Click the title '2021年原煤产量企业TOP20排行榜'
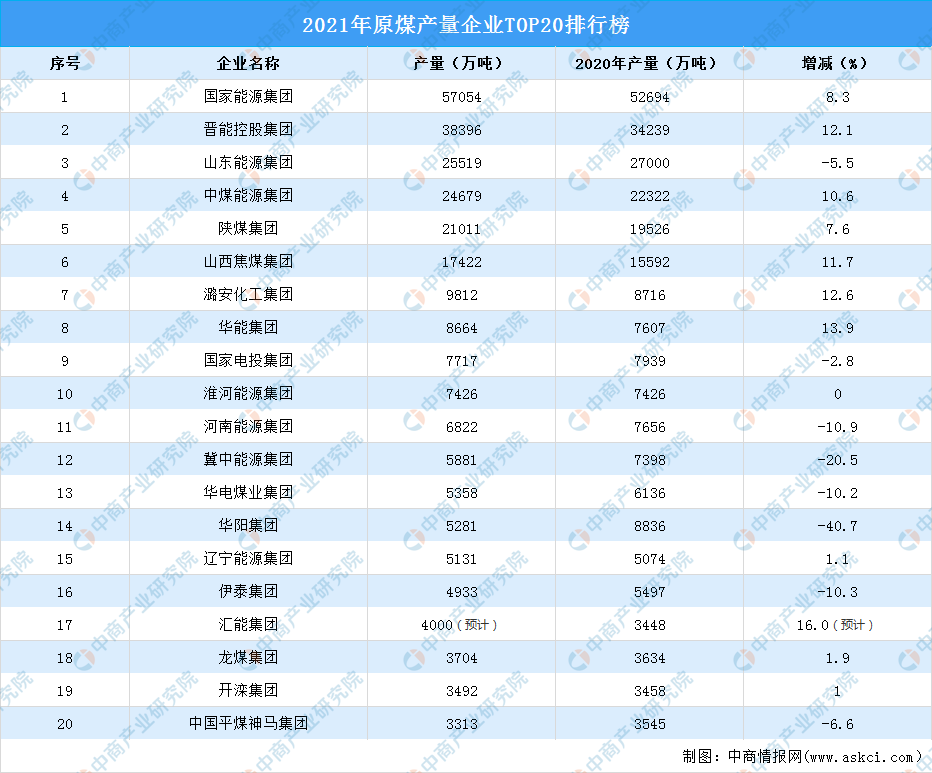 [x=466, y=24]
